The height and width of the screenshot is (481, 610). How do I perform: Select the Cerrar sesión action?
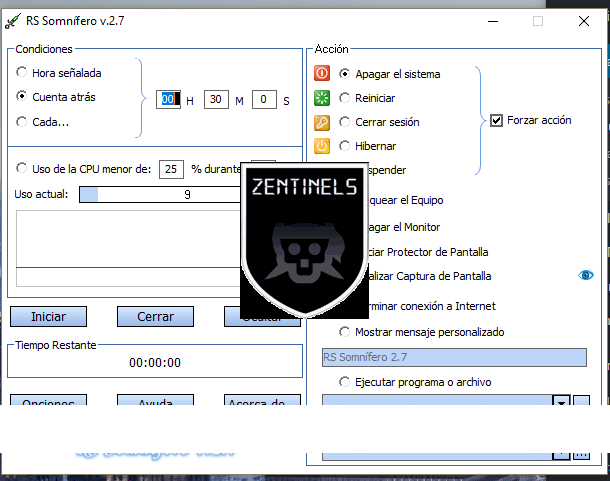pyautogui.click(x=344, y=122)
